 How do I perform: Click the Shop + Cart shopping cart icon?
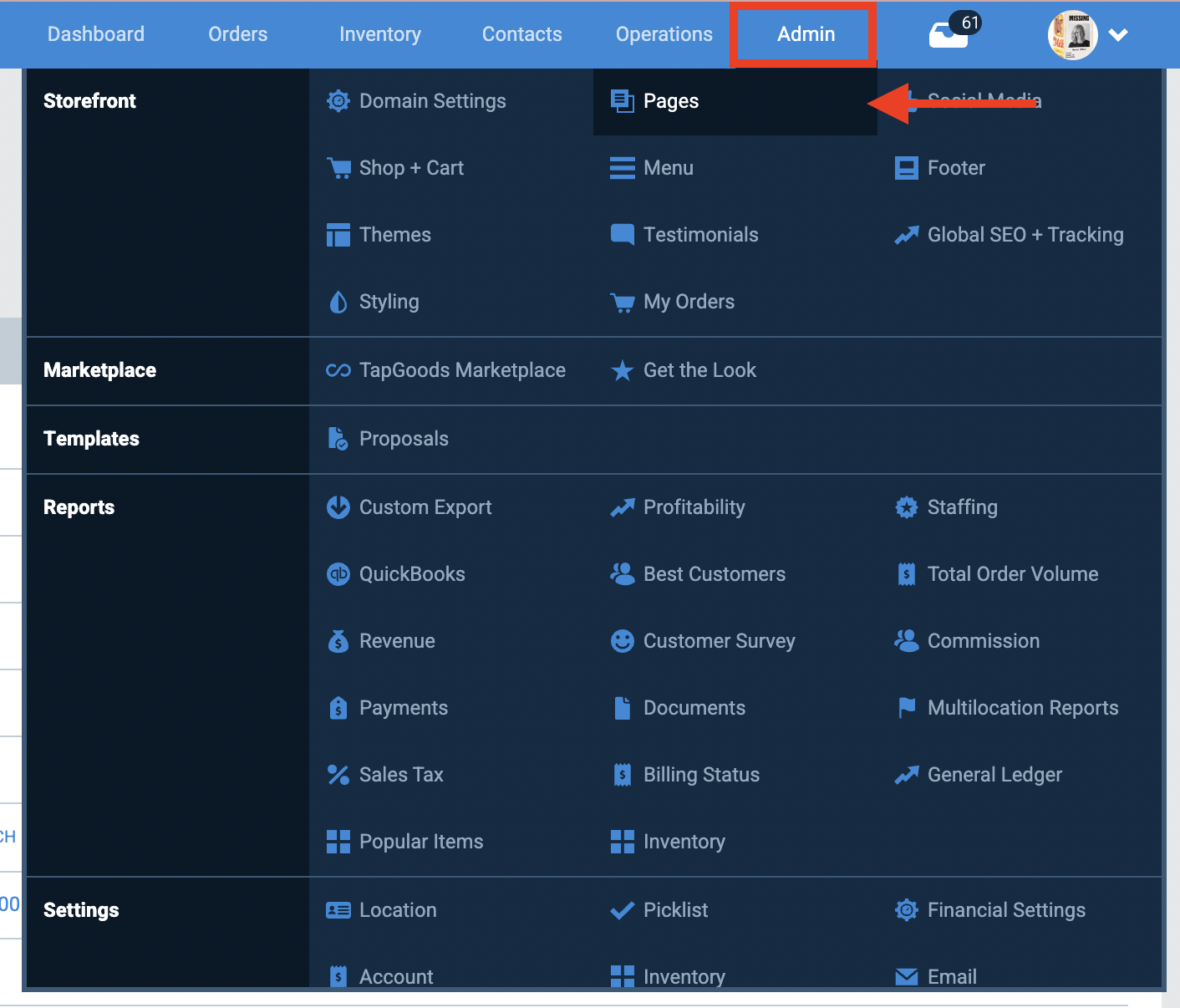click(x=338, y=167)
